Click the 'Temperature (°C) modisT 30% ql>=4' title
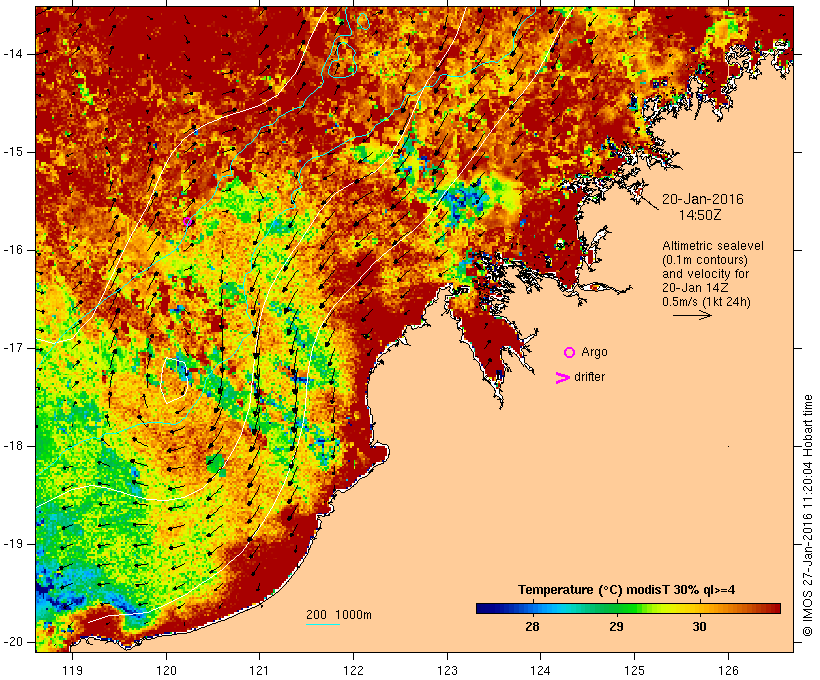The height and width of the screenshot is (680, 820). point(627,590)
